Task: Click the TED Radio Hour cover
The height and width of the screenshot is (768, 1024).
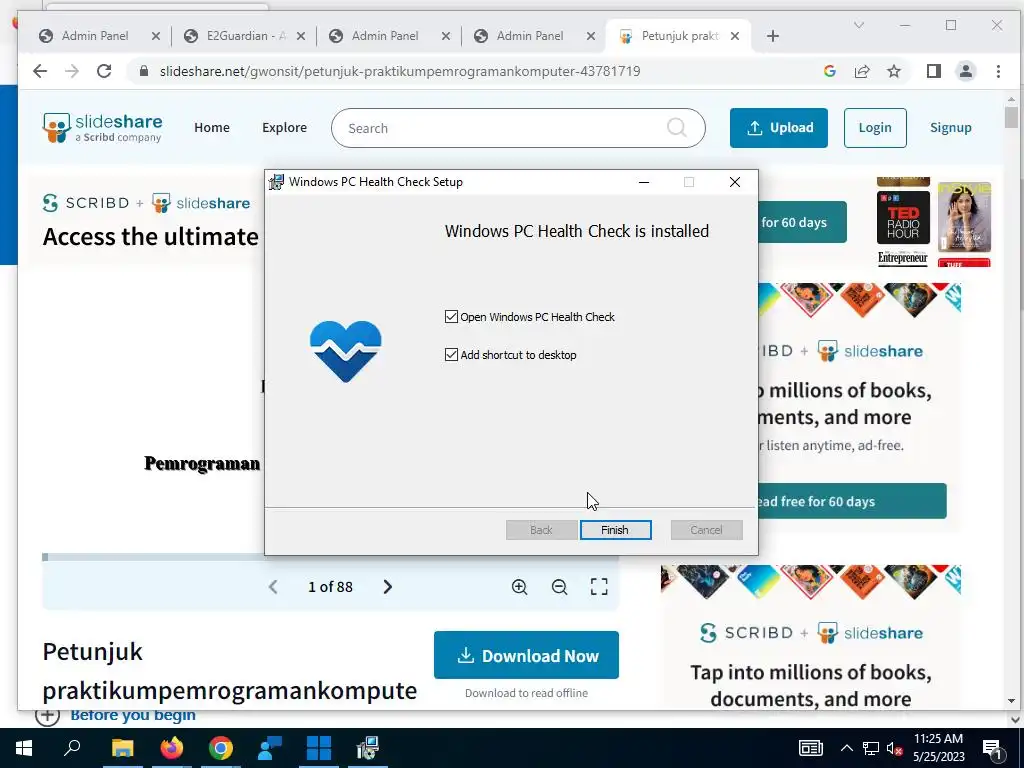Action: tap(903, 217)
